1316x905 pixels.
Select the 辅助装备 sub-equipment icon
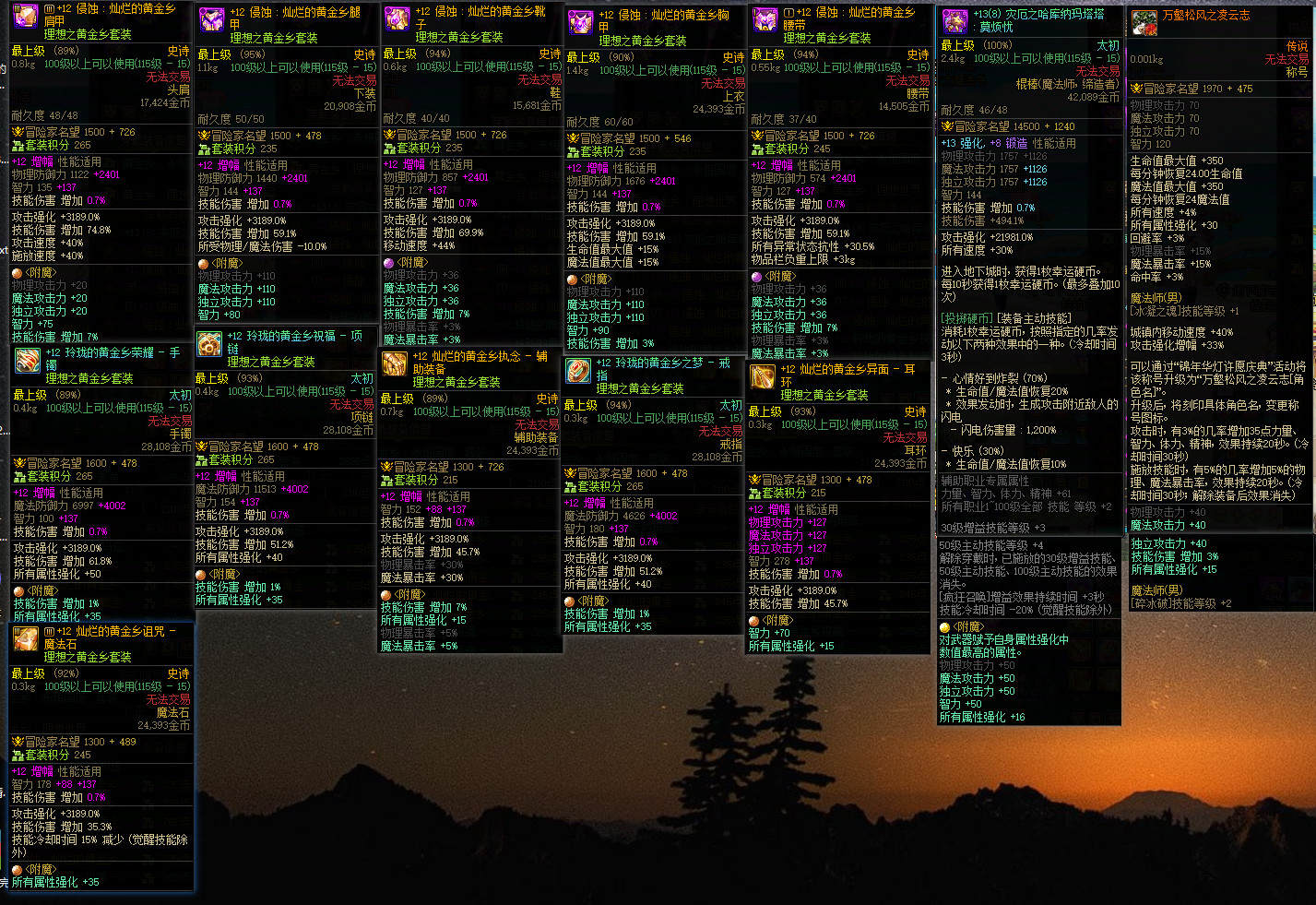pyautogui.click(x=395, y=364)
